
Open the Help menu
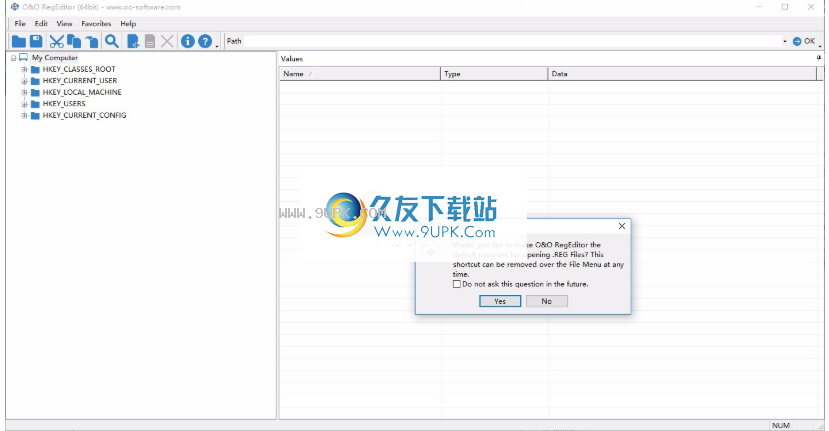pyautogui.click(x=128, y=24)
